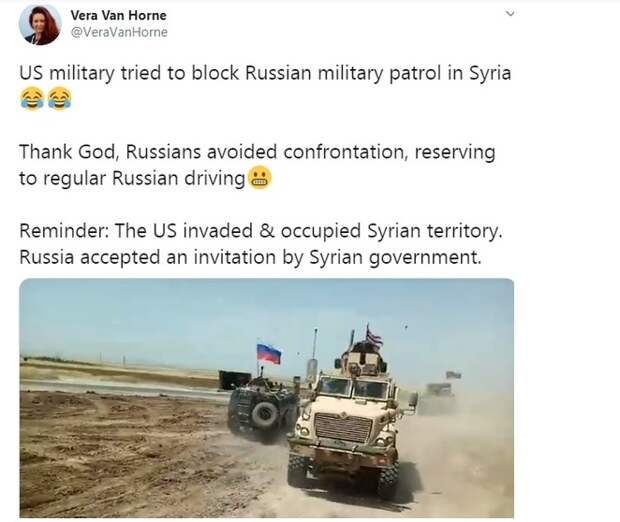Click the second crying-laughing emoji
This screenshot has height=522, width=620.
coord(59,98)
